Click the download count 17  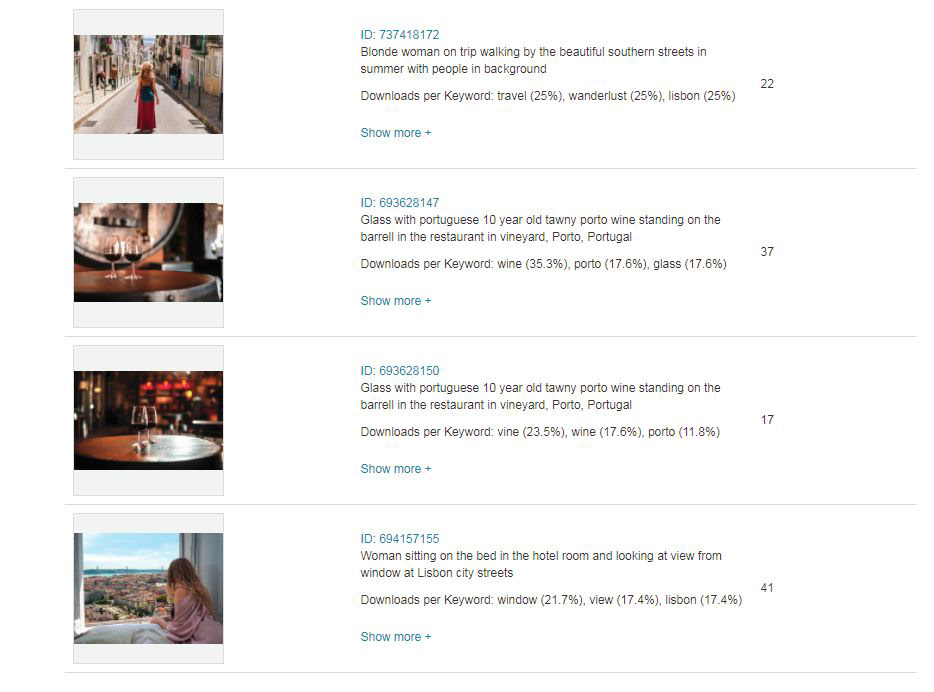coord(767,420)
